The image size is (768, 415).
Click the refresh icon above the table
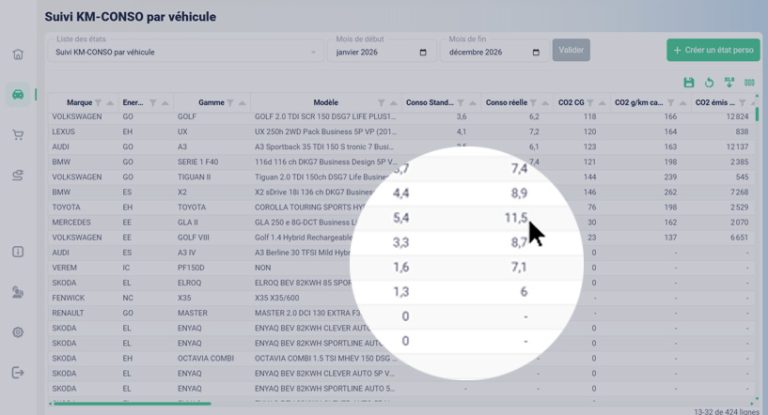click(709, 82)
